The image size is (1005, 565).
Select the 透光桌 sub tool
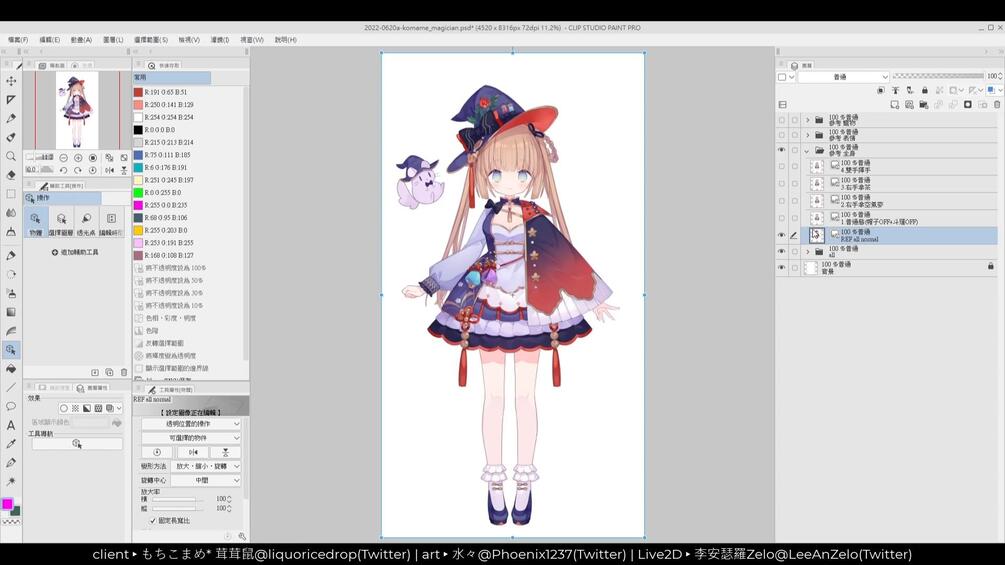(86, 222)
